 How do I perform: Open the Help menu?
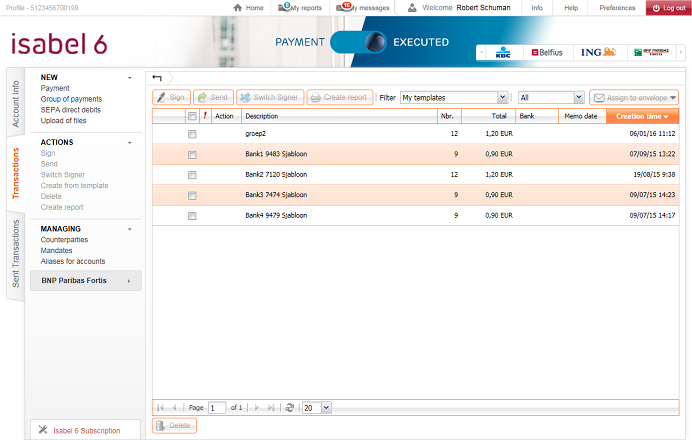pyautogui.click(x=571, y=8)
